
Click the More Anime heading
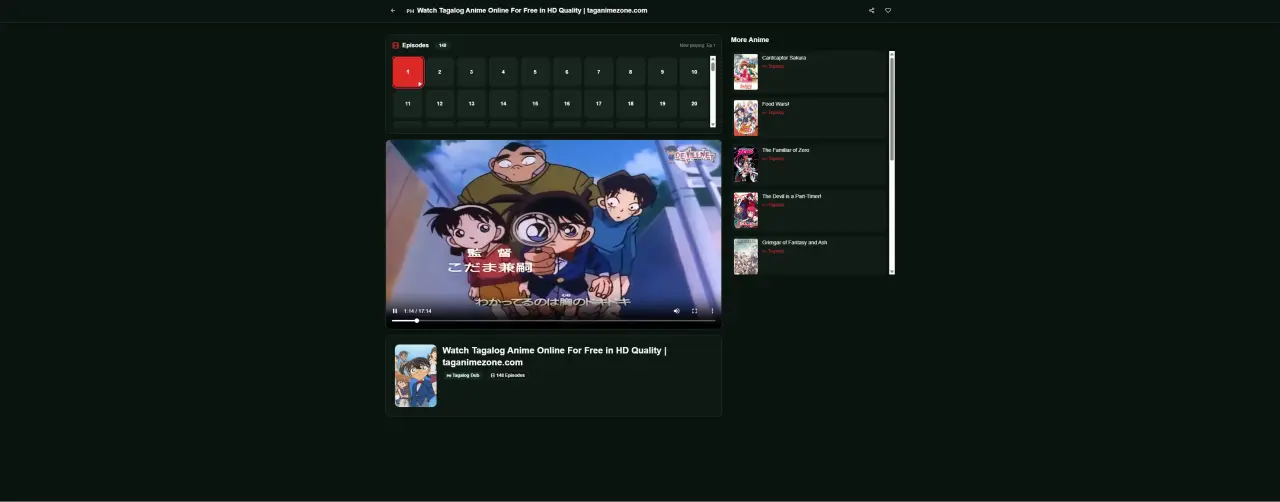pos(750,40)
